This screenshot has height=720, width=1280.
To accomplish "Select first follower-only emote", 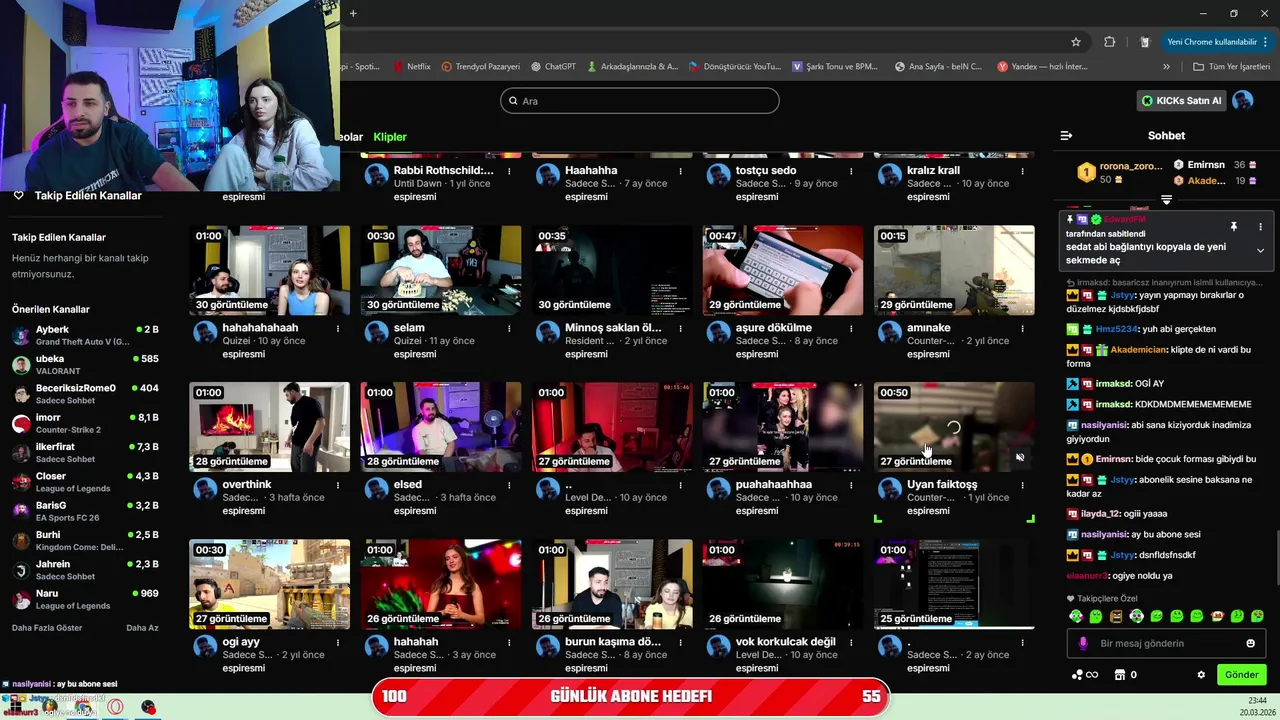I will point(1076,616).
